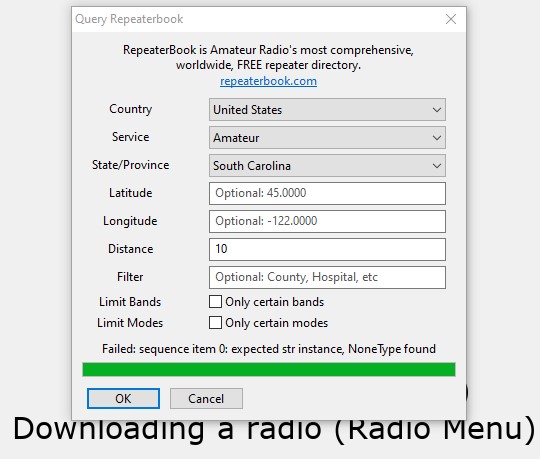Expand the Country dropdown arrow

[x=437, y=110]
